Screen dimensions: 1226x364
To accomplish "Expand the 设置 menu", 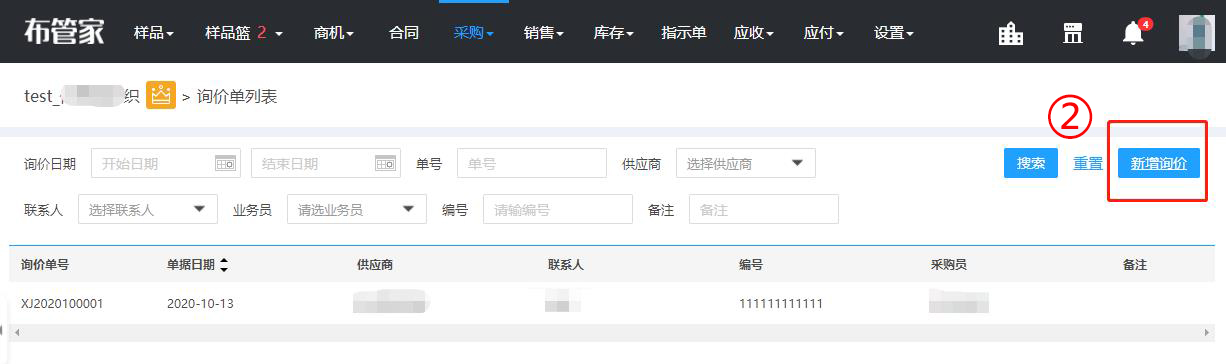I will pos(894,33).
